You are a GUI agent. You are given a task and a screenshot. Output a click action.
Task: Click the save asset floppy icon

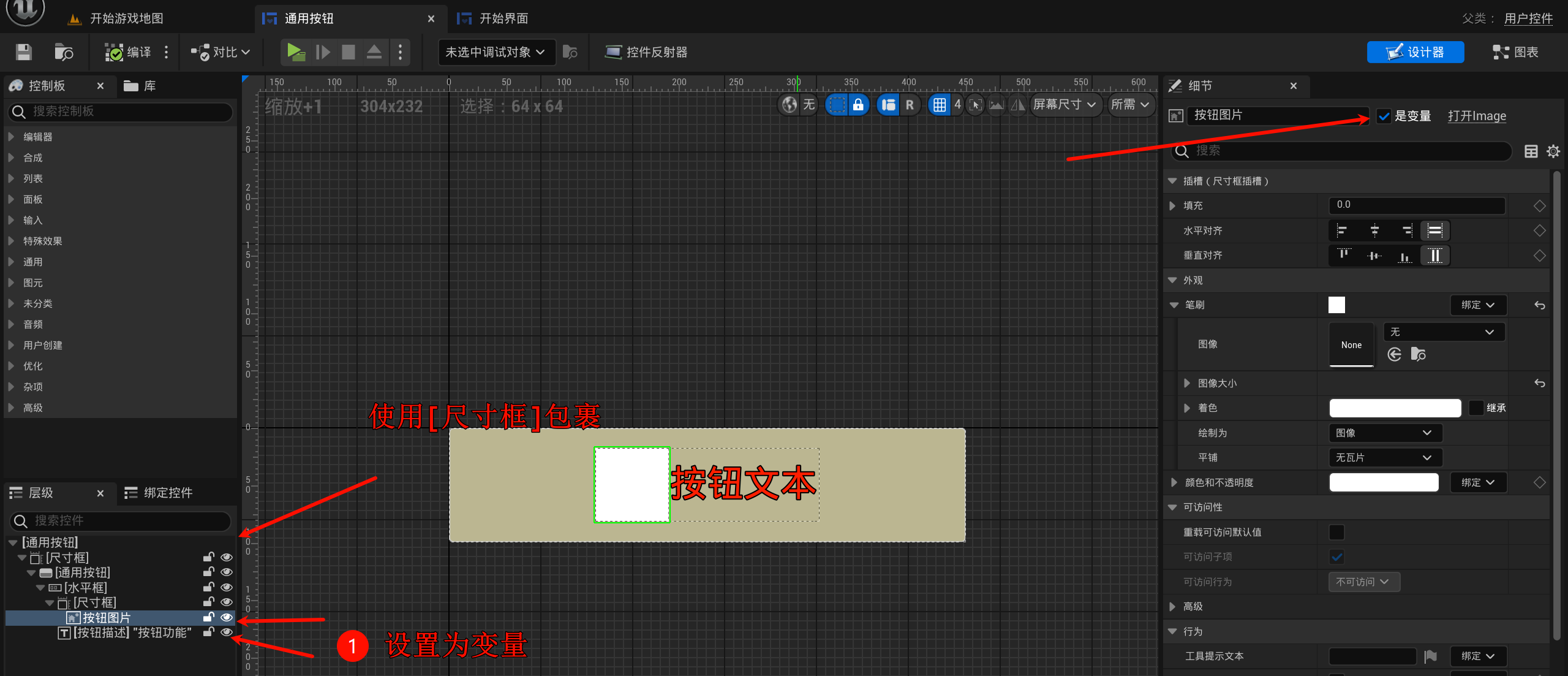point(23,52)
